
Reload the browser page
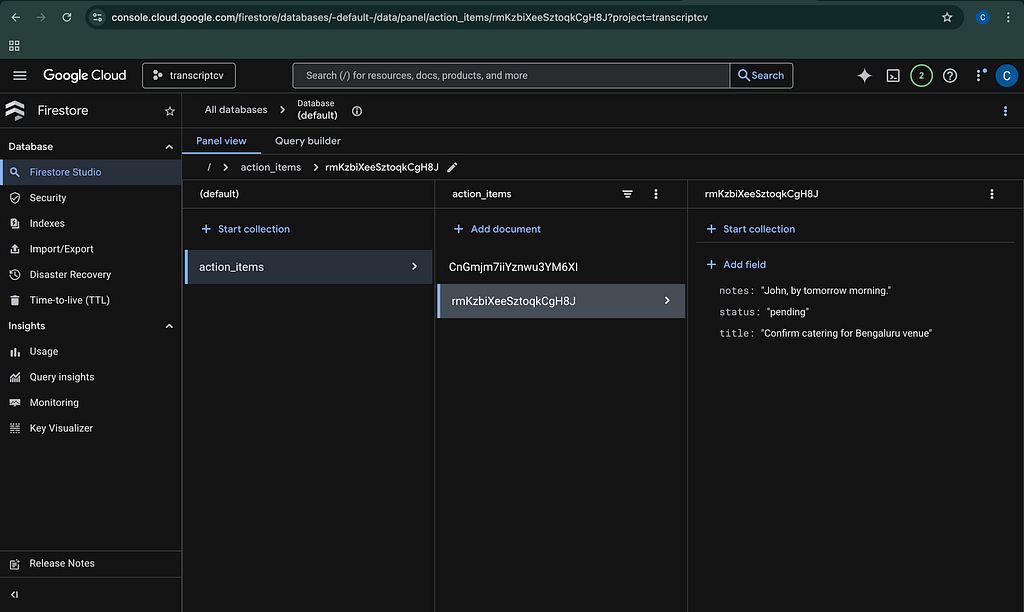tap(67, 18)
